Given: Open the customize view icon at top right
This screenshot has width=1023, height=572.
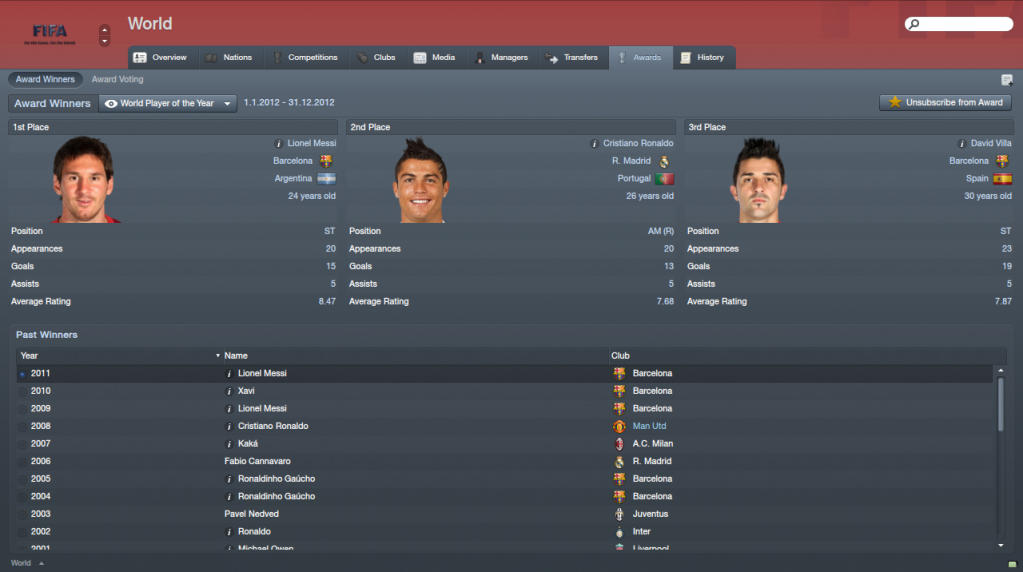Looking at the screenshot, I should [1007, 80].
